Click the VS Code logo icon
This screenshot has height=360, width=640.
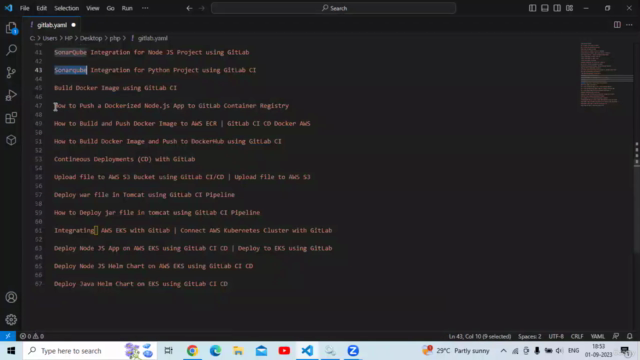coord(8,8)
